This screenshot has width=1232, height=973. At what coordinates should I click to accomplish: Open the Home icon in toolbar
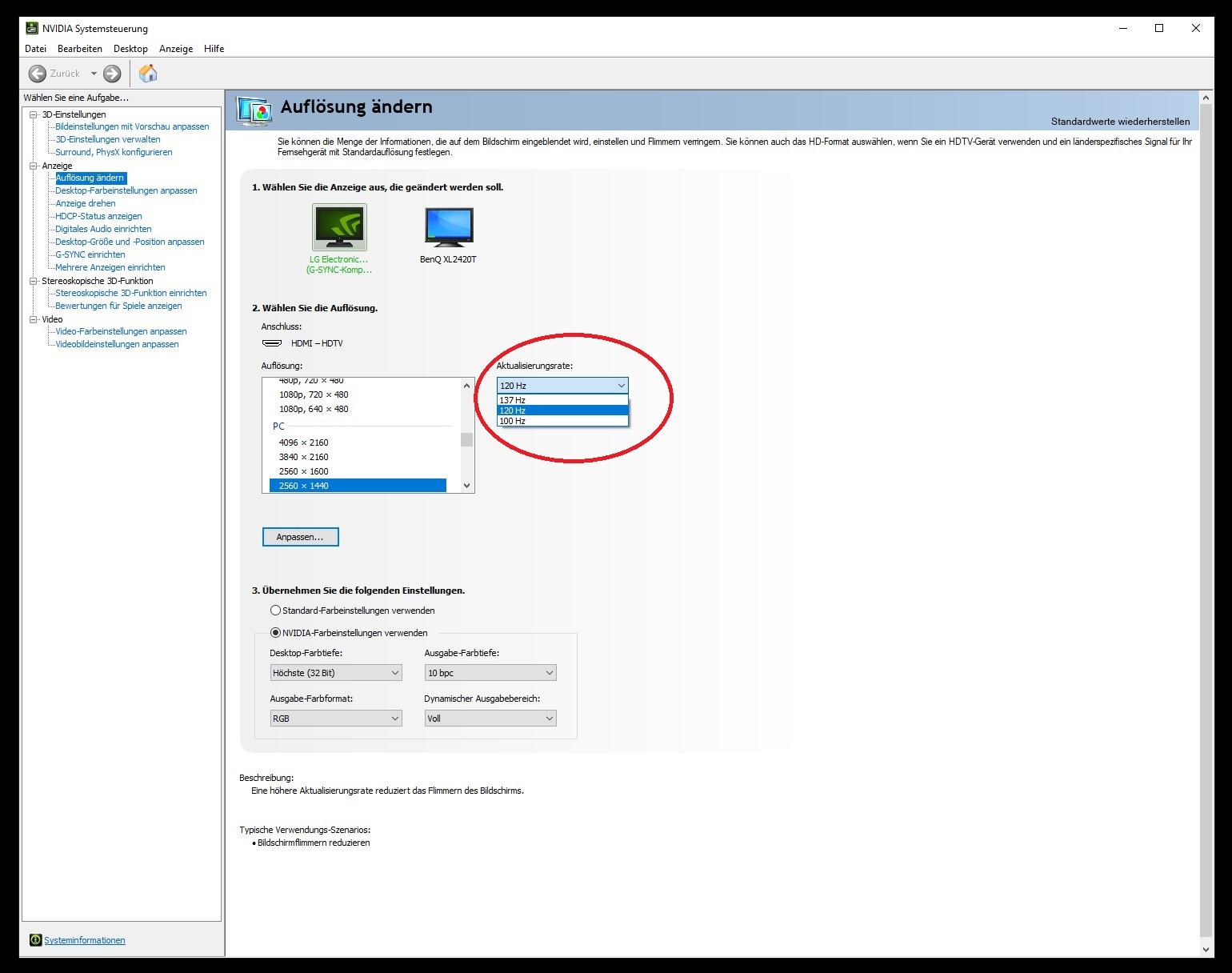148,74
